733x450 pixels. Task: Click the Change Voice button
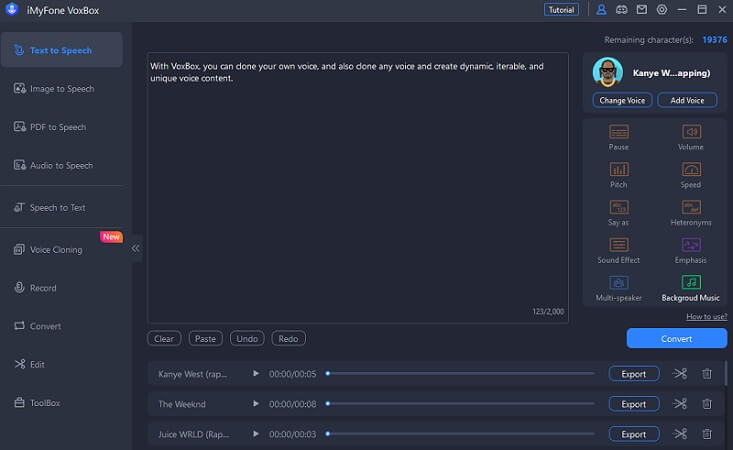tap(622, 100)
